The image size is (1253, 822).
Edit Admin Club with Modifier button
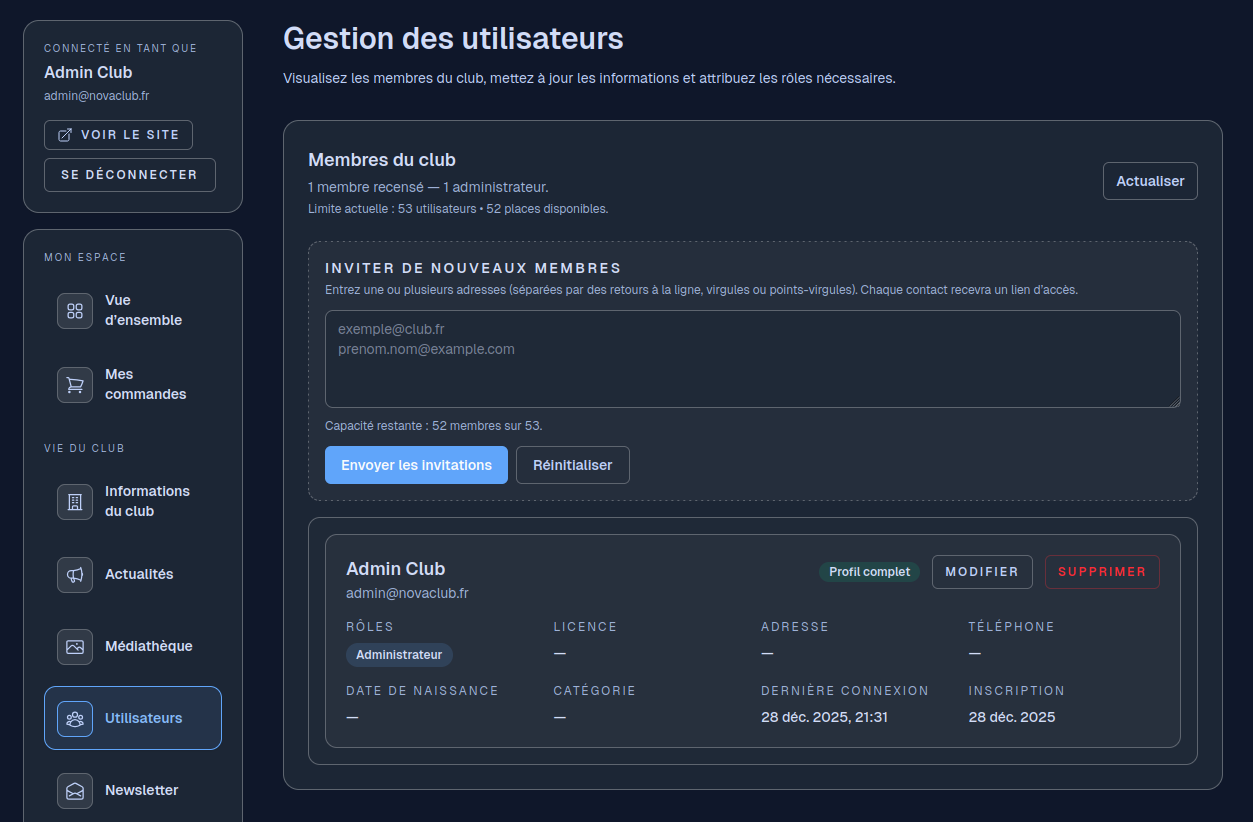(x=982, y=572)
